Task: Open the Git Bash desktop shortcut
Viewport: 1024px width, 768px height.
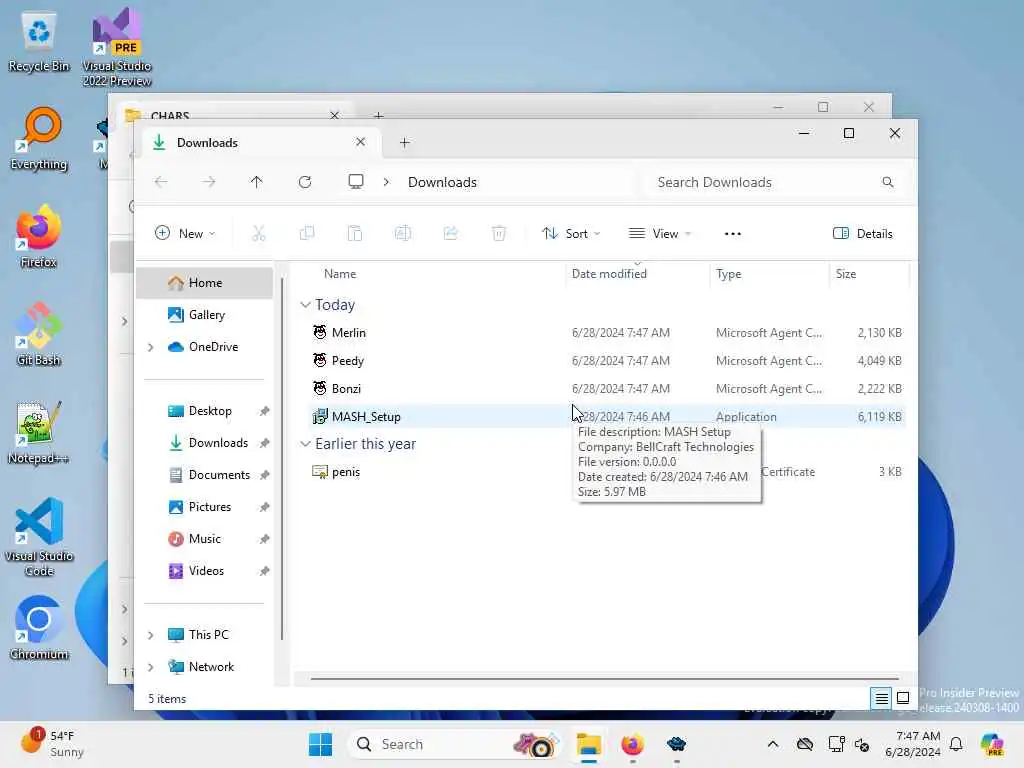Action: (39, 335)
